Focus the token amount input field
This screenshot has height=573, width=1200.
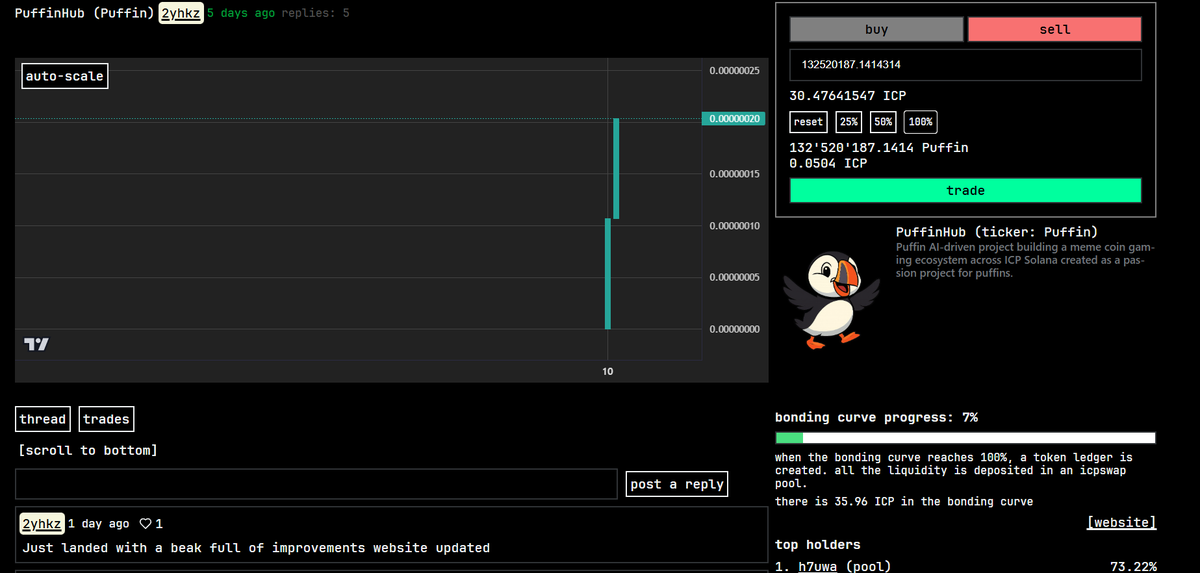click(965, 64)
